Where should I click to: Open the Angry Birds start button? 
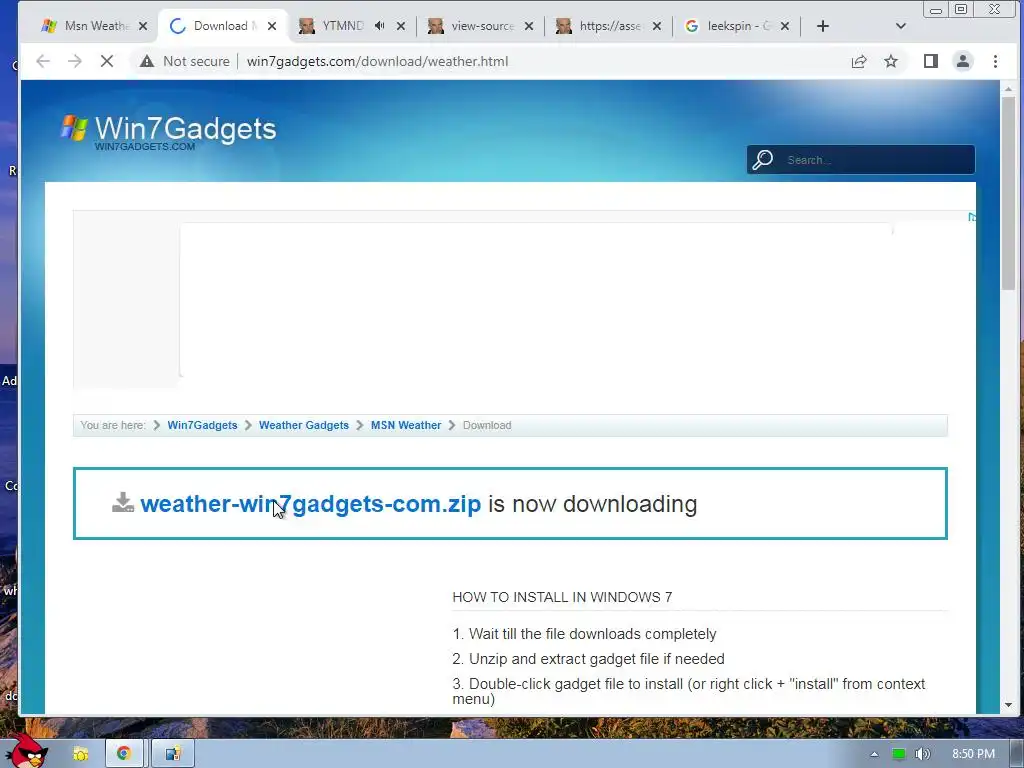coord(26,751)
